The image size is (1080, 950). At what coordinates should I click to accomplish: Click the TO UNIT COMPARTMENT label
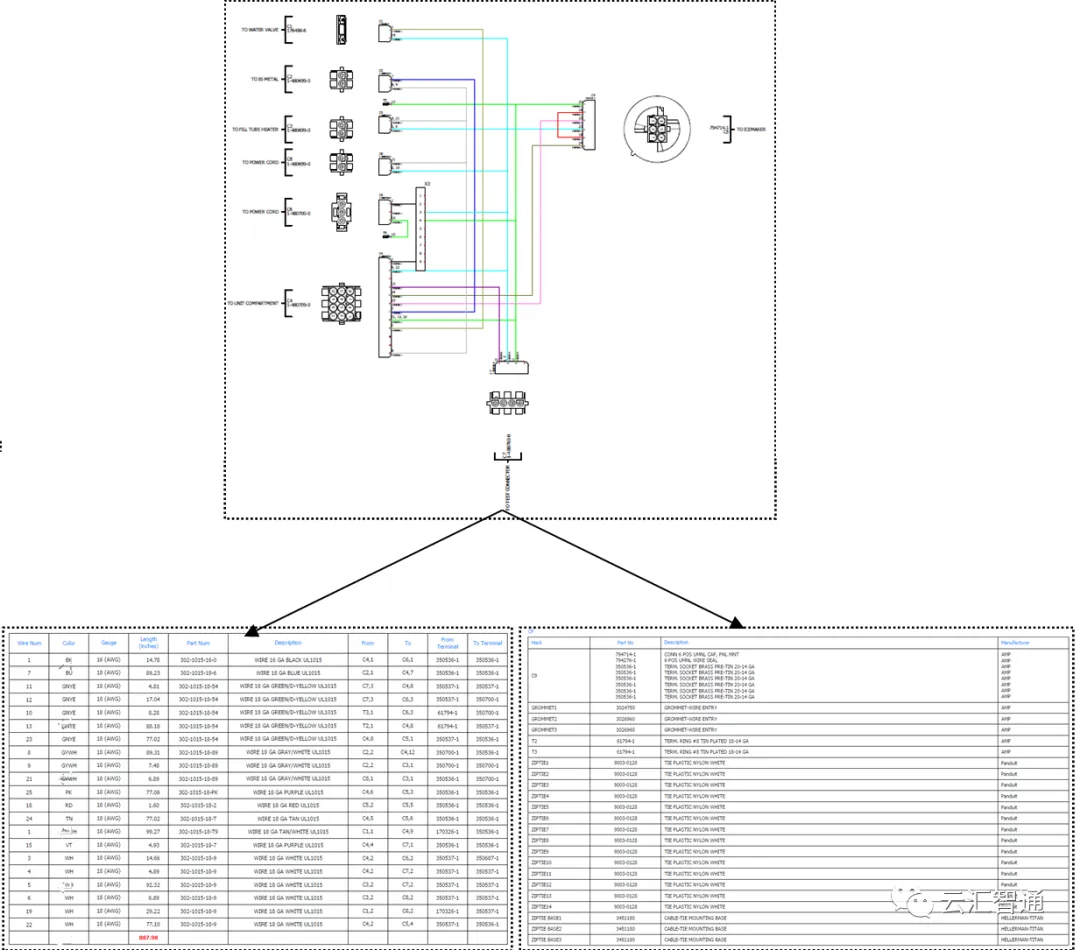253,303
